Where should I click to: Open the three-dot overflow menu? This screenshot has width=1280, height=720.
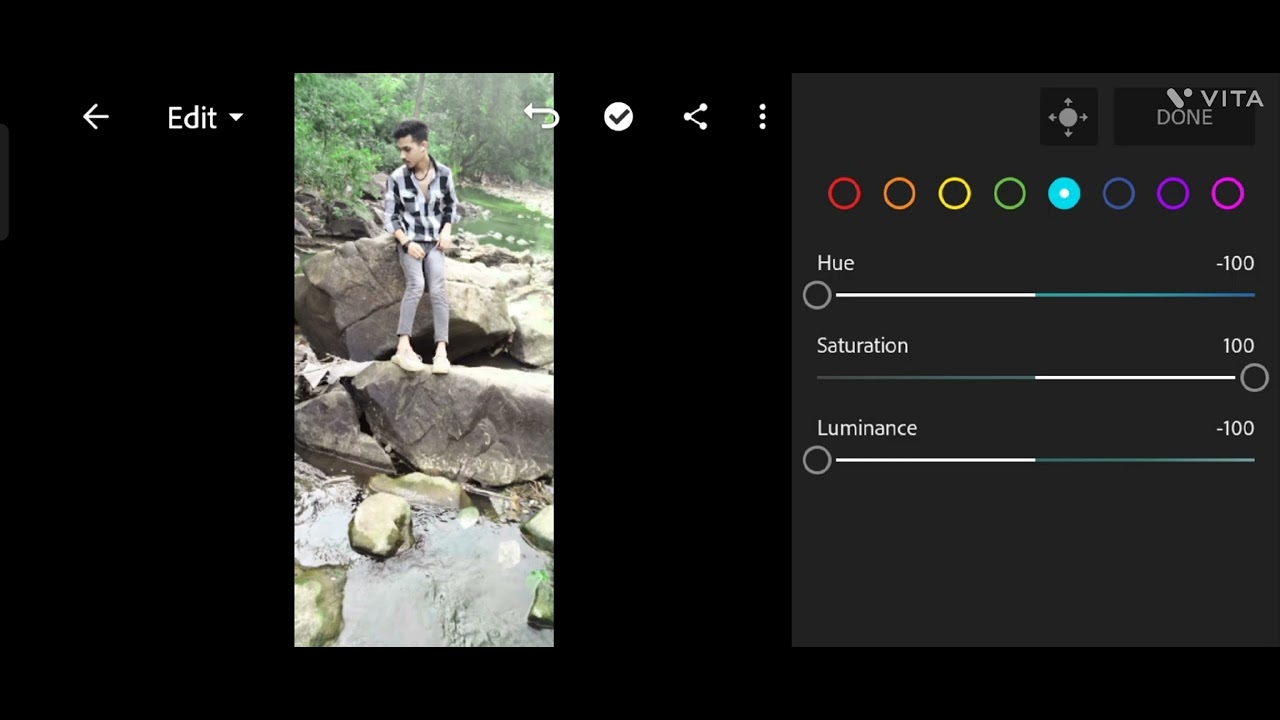pyautogui.click(x=762, y=117)
